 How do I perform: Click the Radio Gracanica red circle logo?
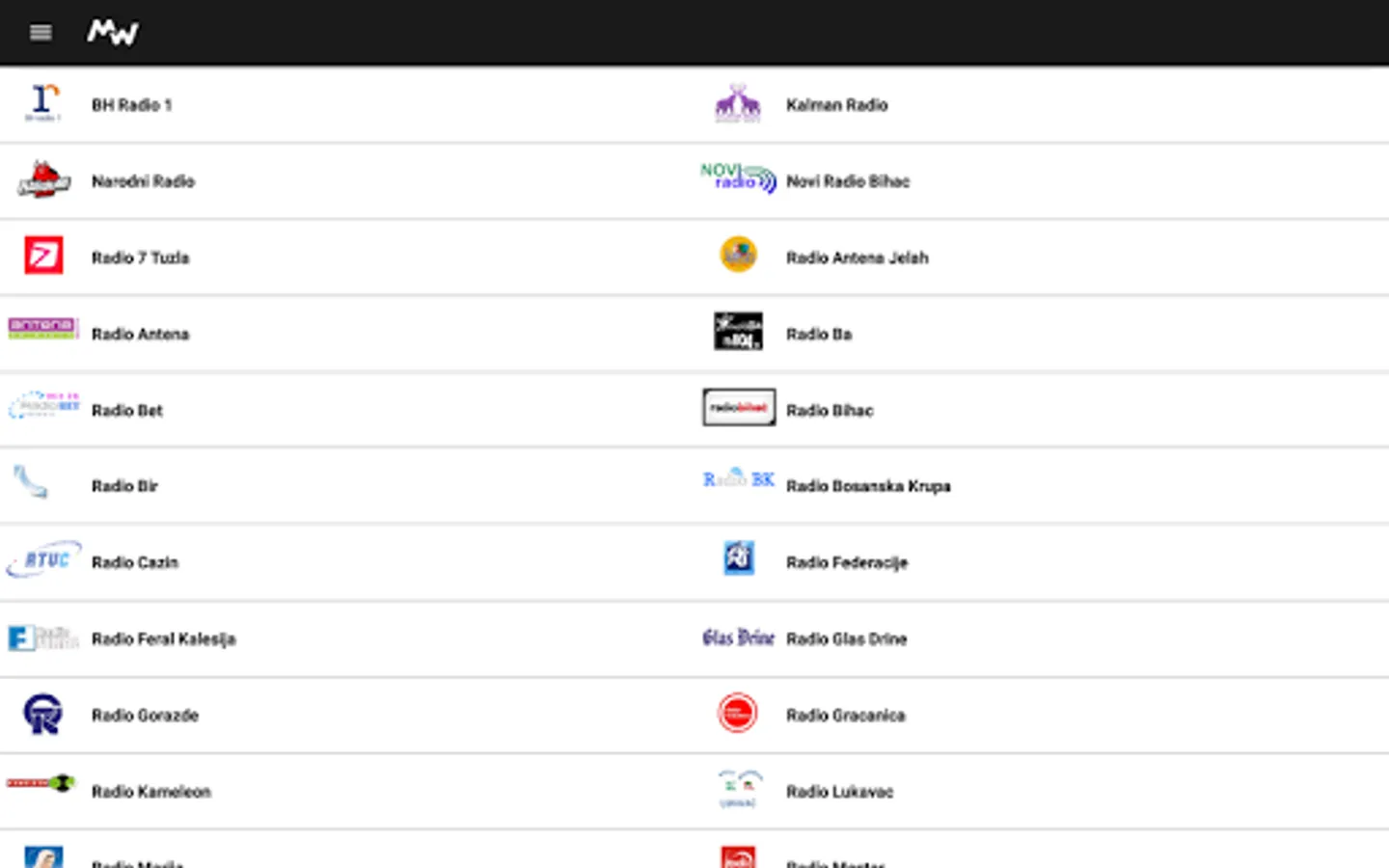[738, 714]
